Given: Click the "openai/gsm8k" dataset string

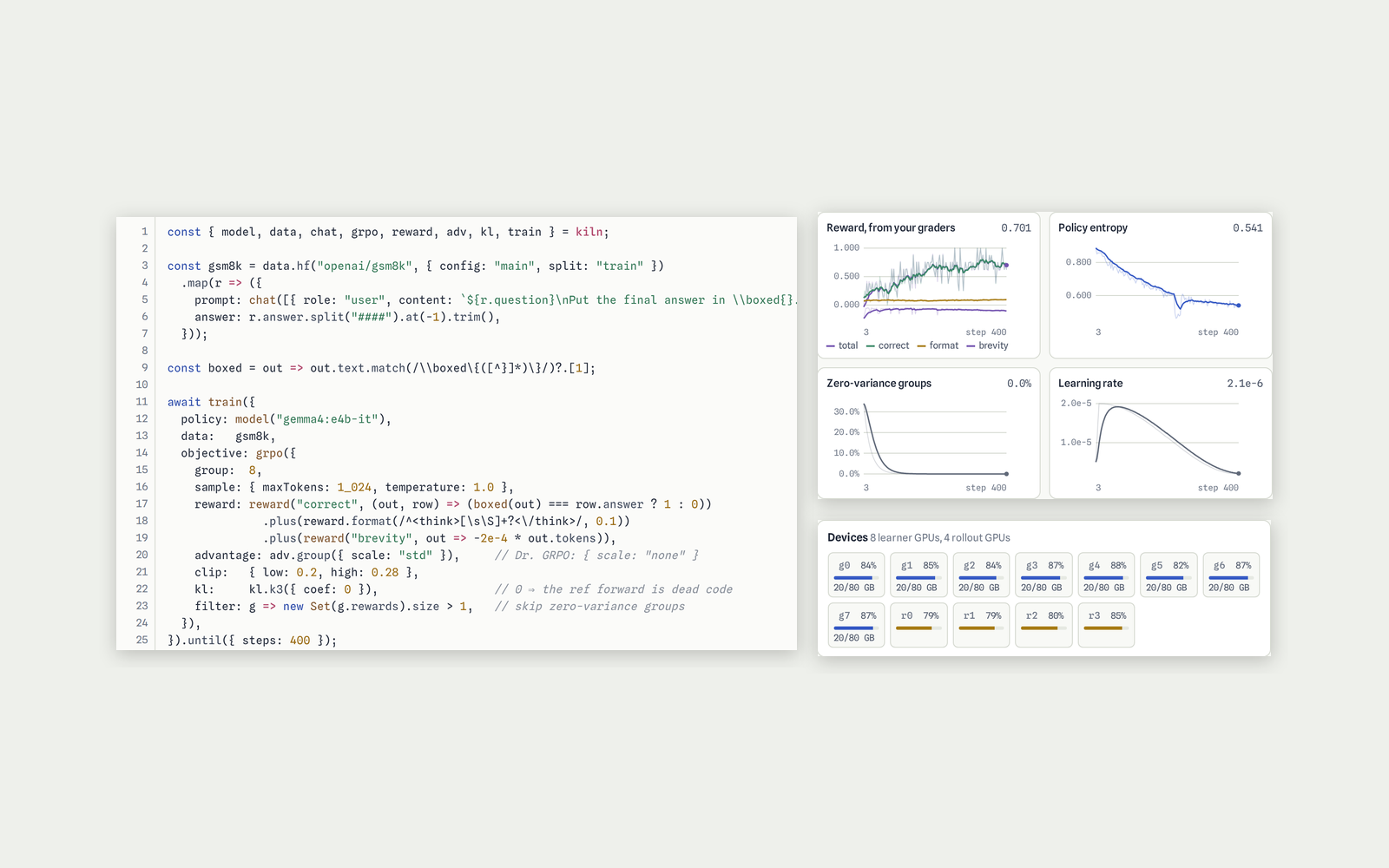Looking at the screenshot, I should coord(367,266).
